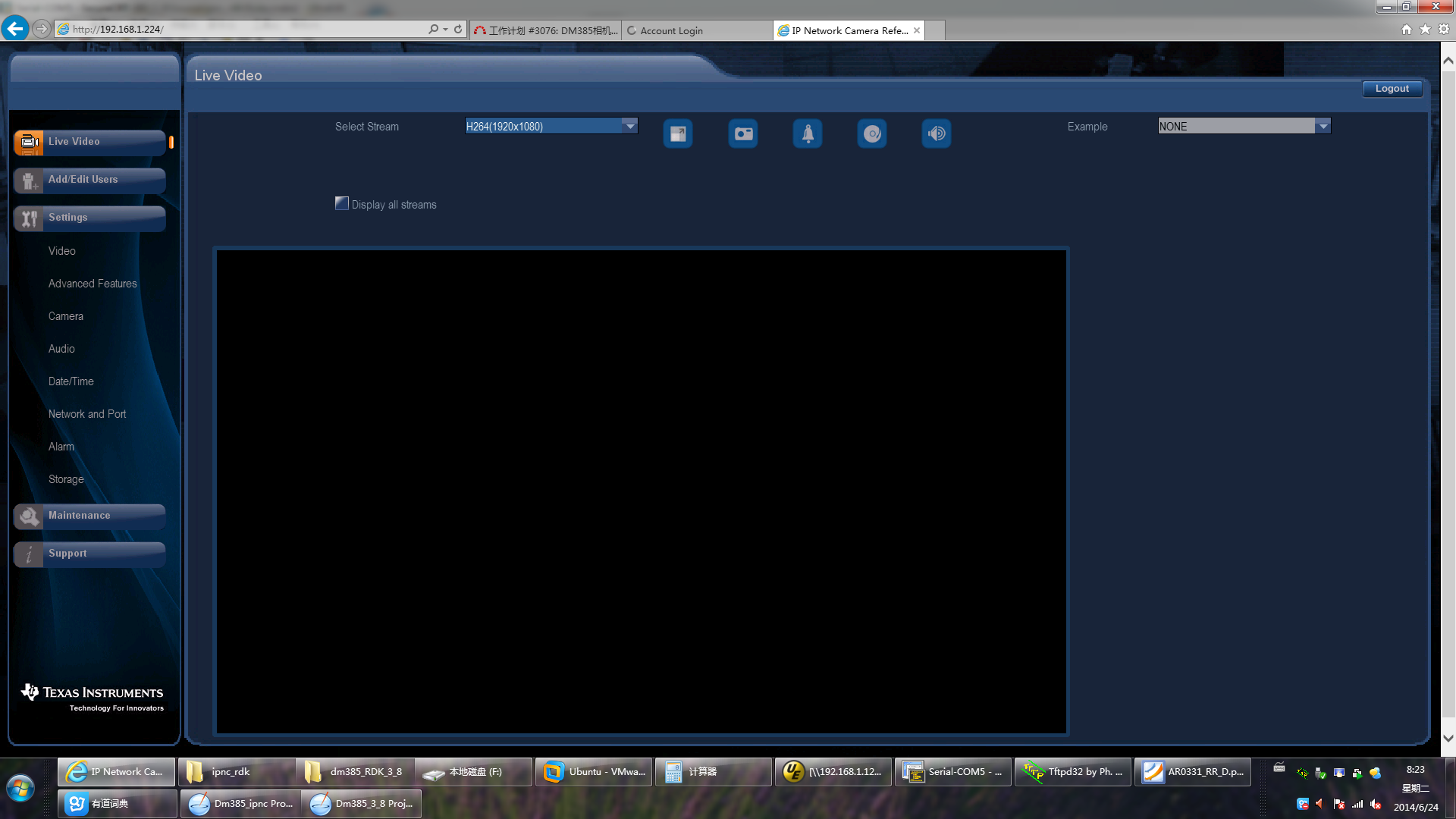This screenshot has width=1456, height=819.
Task: Expand the Settings menu section
Action: coord(89,218)
